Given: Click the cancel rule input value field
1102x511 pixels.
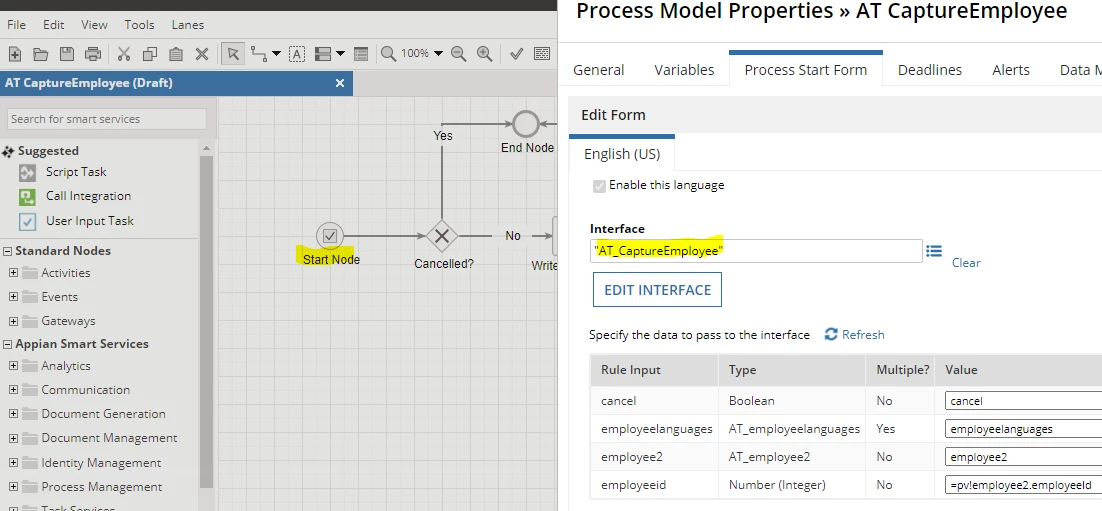Looking at the screenshot, I should (1023, 401).
